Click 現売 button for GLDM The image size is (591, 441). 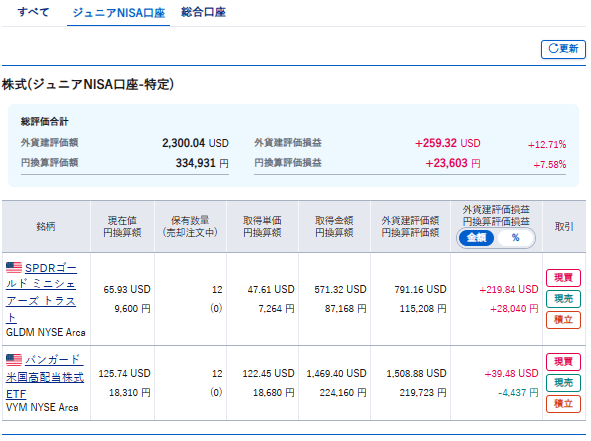(563, 299)
